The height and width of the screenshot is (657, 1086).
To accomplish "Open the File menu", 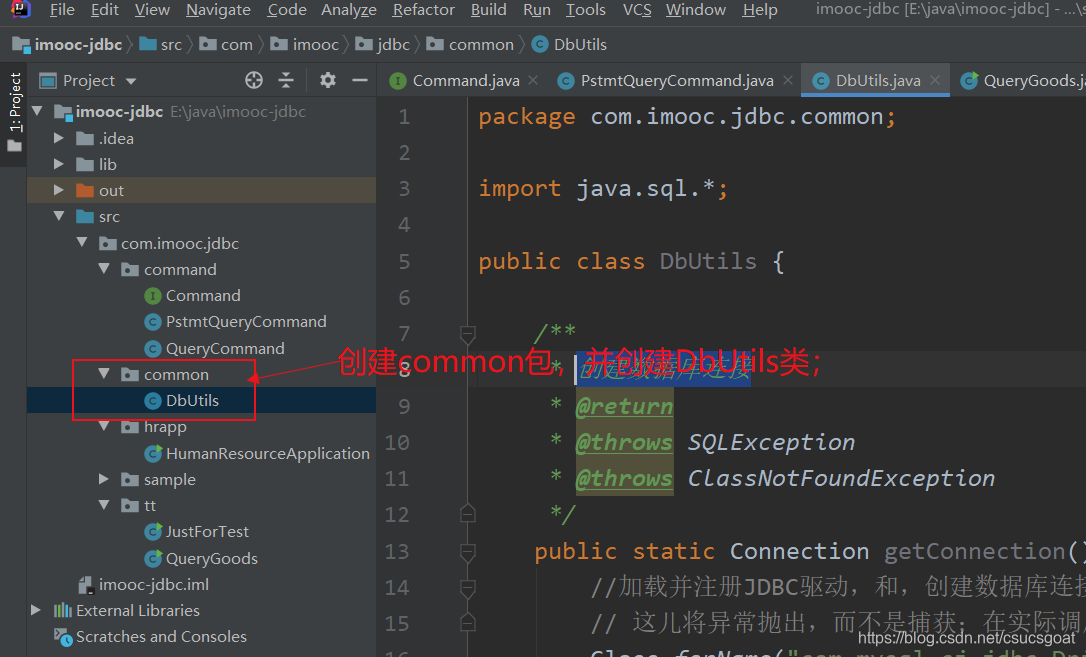I will tap(62, 10).
